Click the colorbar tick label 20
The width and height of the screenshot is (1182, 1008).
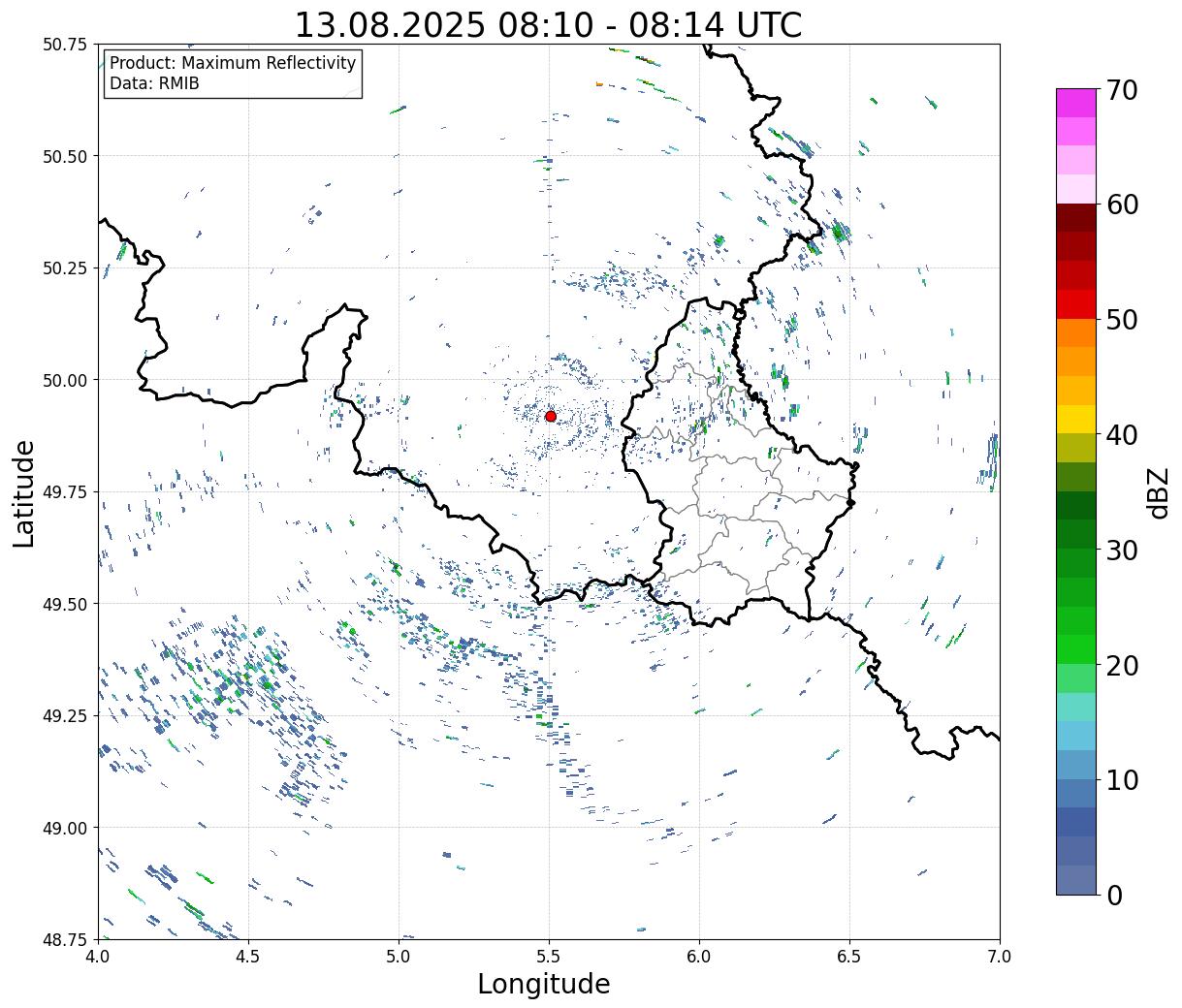1122,665
